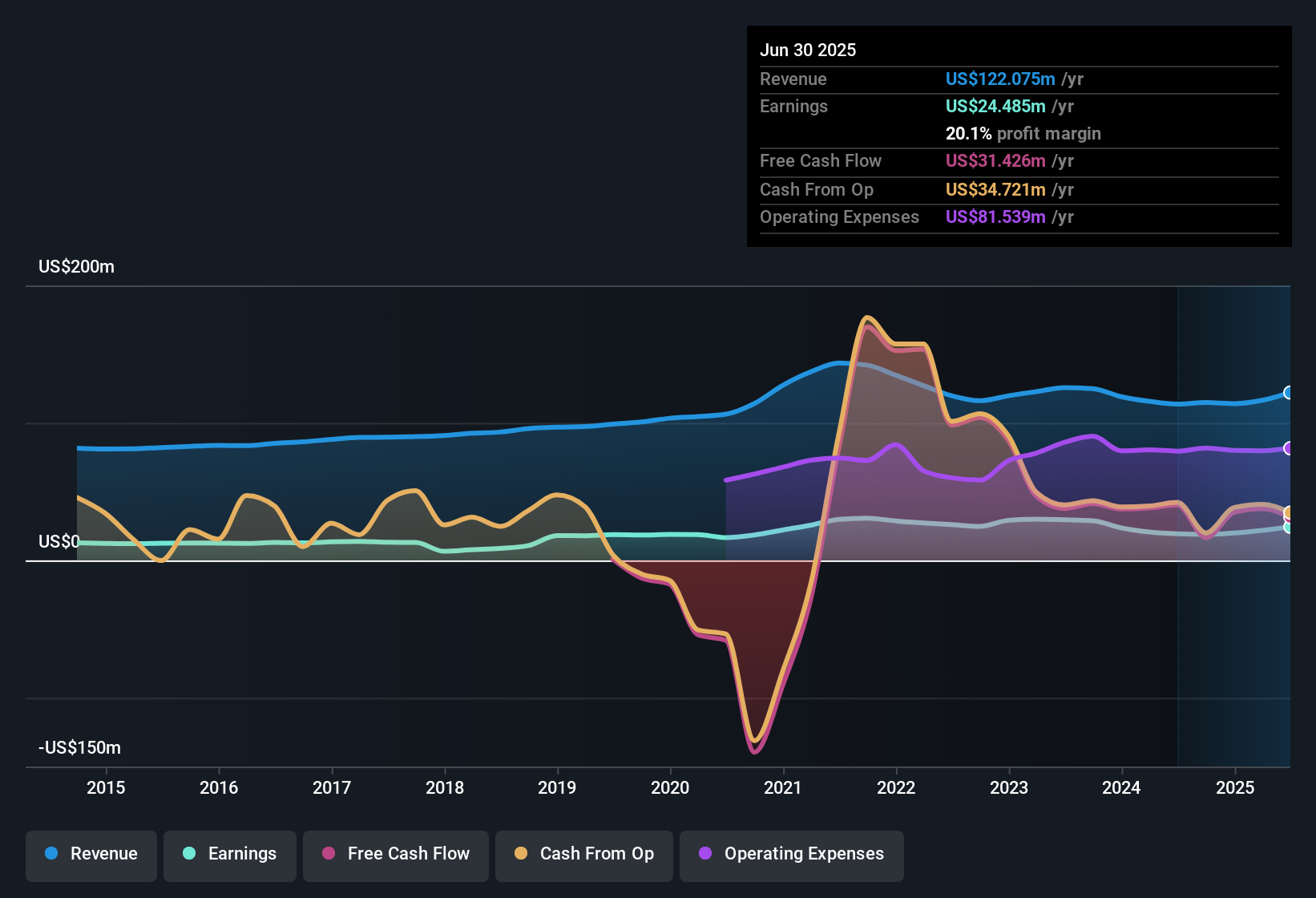Click the US$200m y-axis label
This screenshot has width=1316, height=898.
pyautogui.click(x=77, y=267)
